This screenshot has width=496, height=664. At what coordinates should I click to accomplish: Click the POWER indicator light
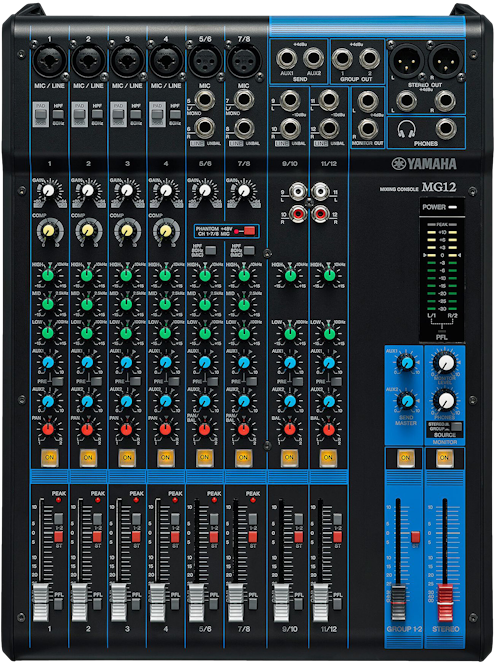click(x=453, y=207)
